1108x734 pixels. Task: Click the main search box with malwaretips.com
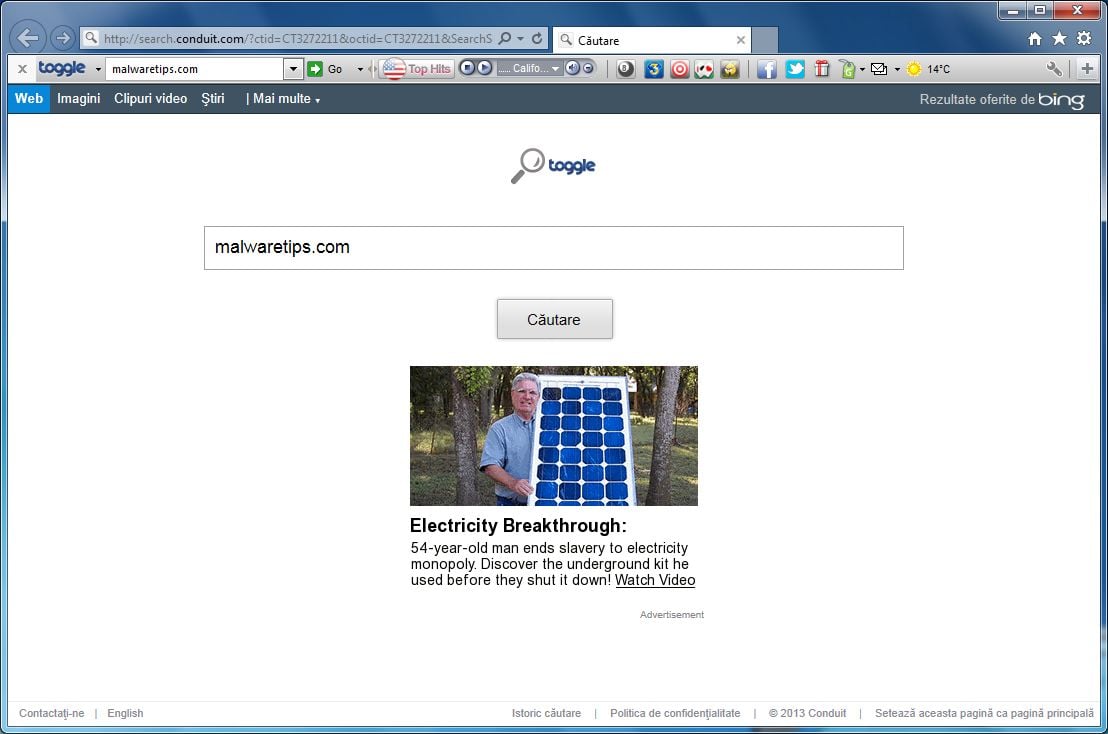[x=553, y=247]
